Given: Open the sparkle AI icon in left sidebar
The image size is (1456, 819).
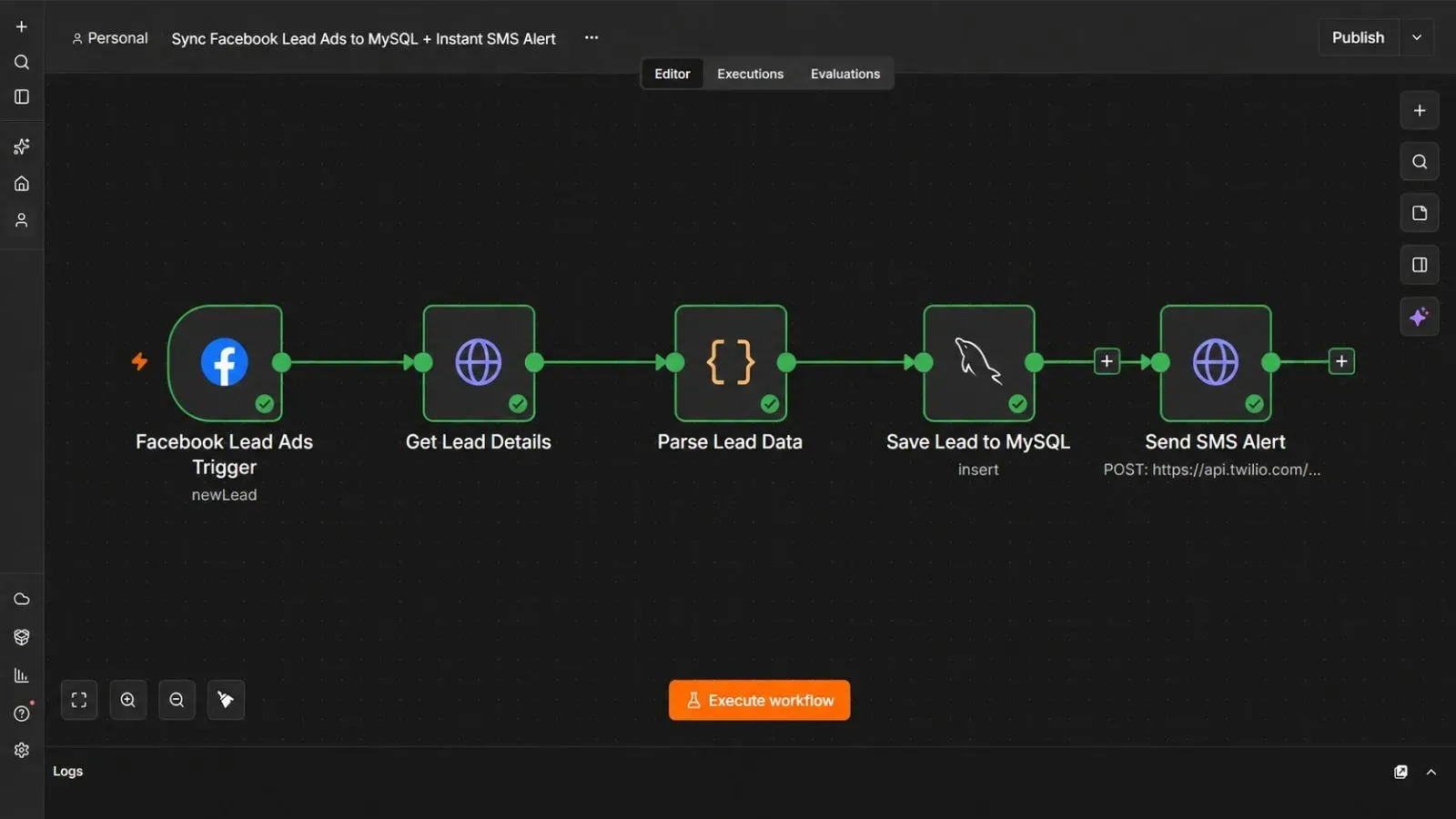Looking at the screenshot, I should point(22,147).
